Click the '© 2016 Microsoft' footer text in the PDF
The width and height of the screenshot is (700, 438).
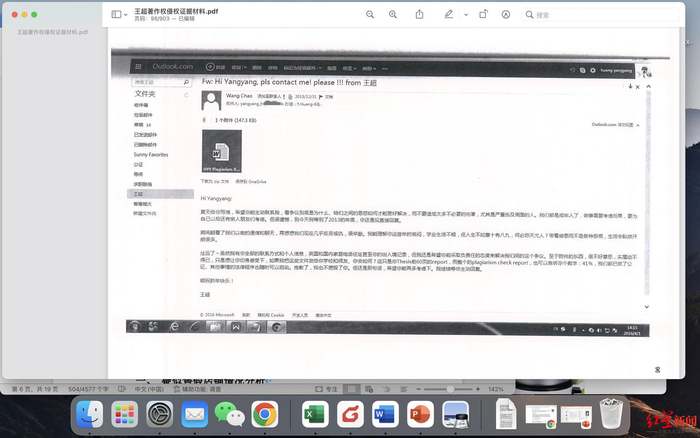tap(217, 315)
